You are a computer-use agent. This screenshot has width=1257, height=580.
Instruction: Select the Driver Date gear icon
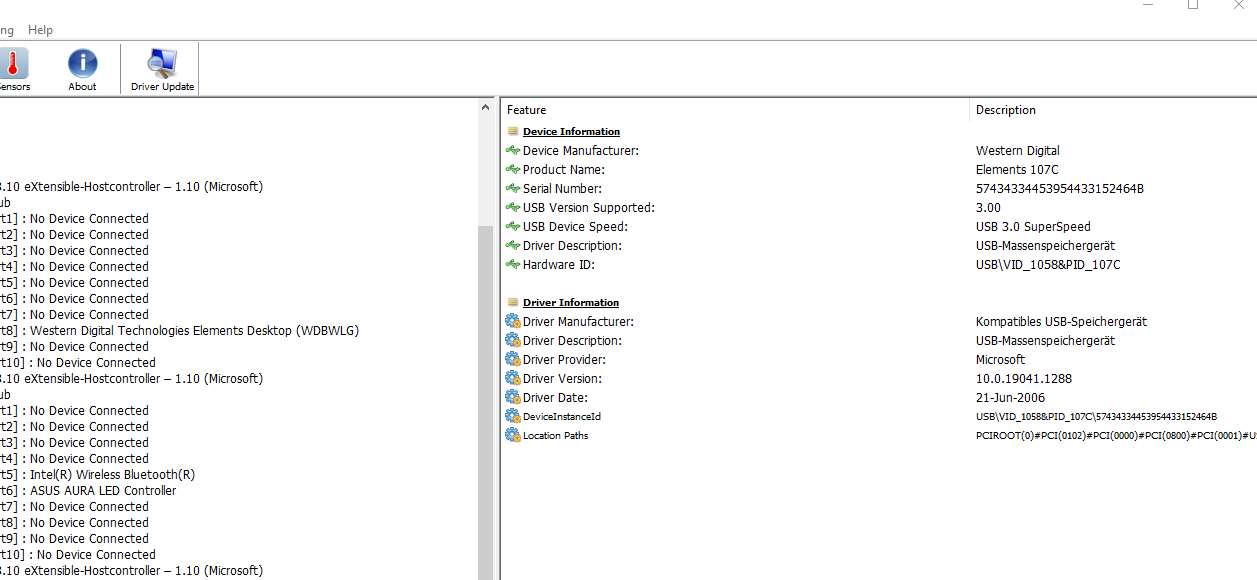(513, 398)
